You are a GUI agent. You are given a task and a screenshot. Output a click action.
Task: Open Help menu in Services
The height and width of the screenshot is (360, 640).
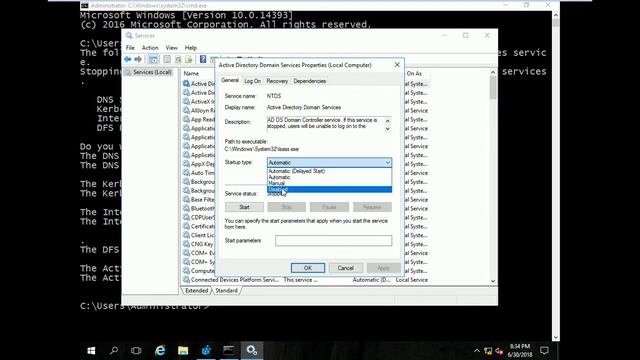pos(191,48)
